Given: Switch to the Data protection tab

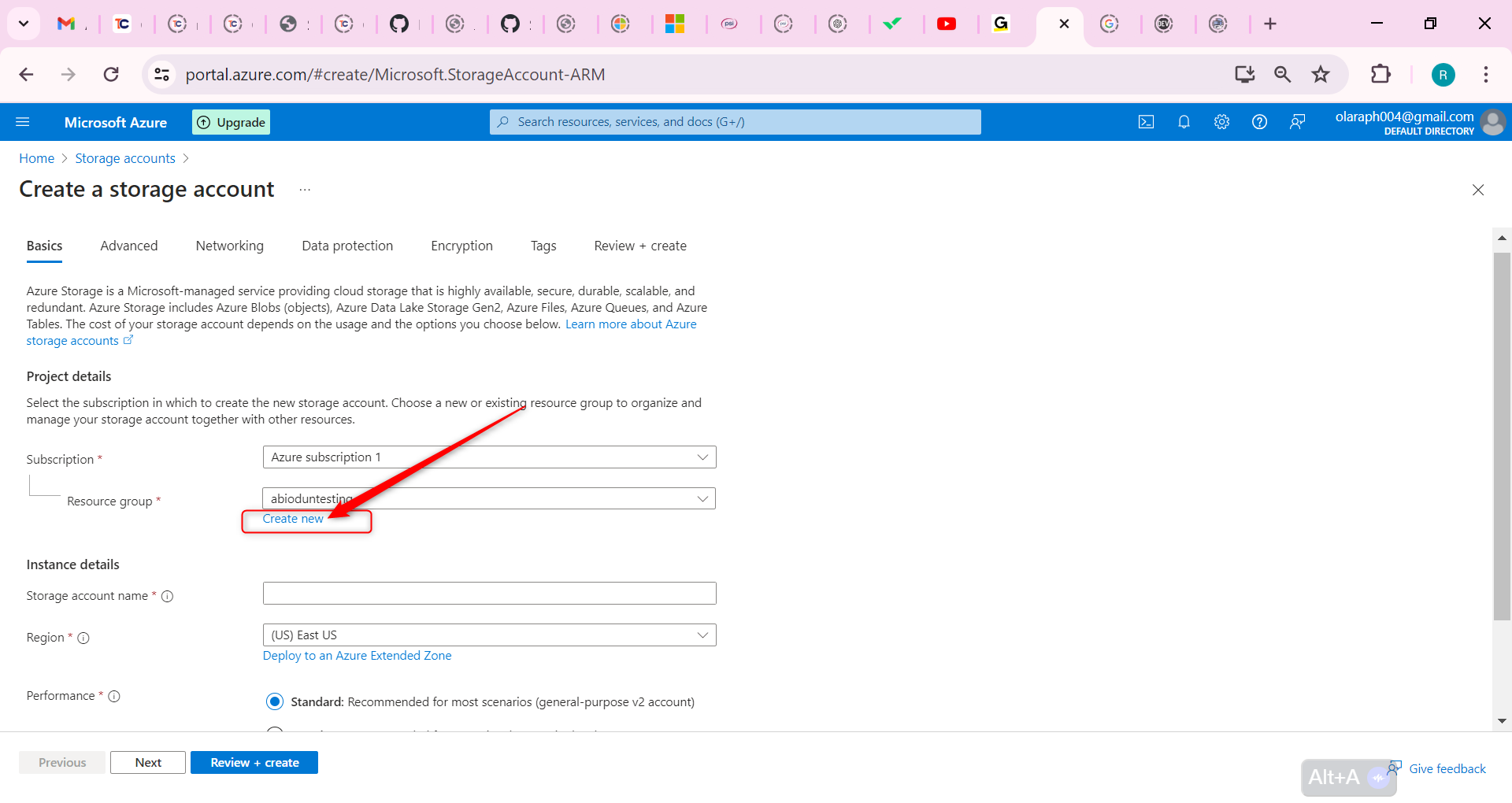Looking at the screenshot, I should pos(347,246).
